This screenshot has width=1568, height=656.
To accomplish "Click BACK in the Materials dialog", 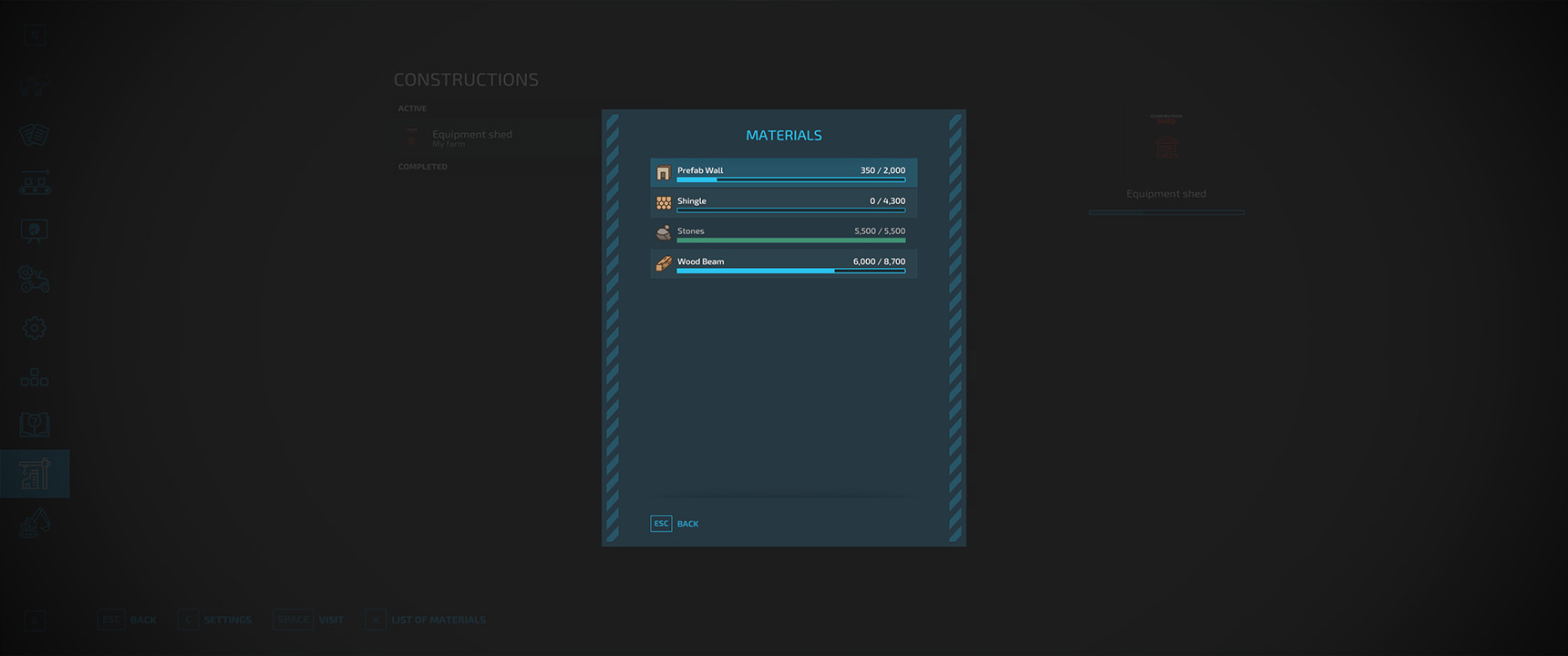I will [x=688, y=524].
